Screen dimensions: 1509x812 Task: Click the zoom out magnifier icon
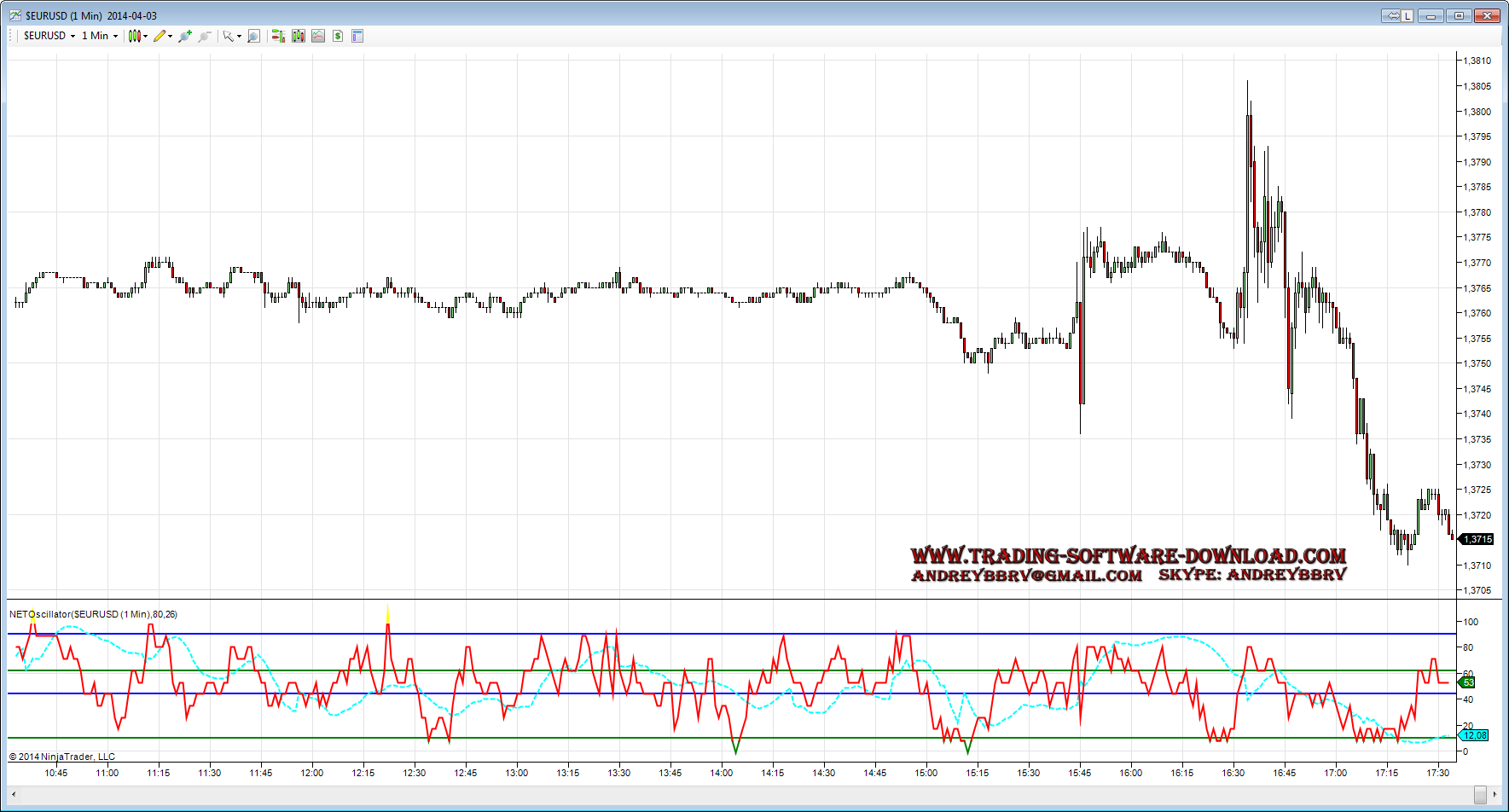click(x=204, y=36)
